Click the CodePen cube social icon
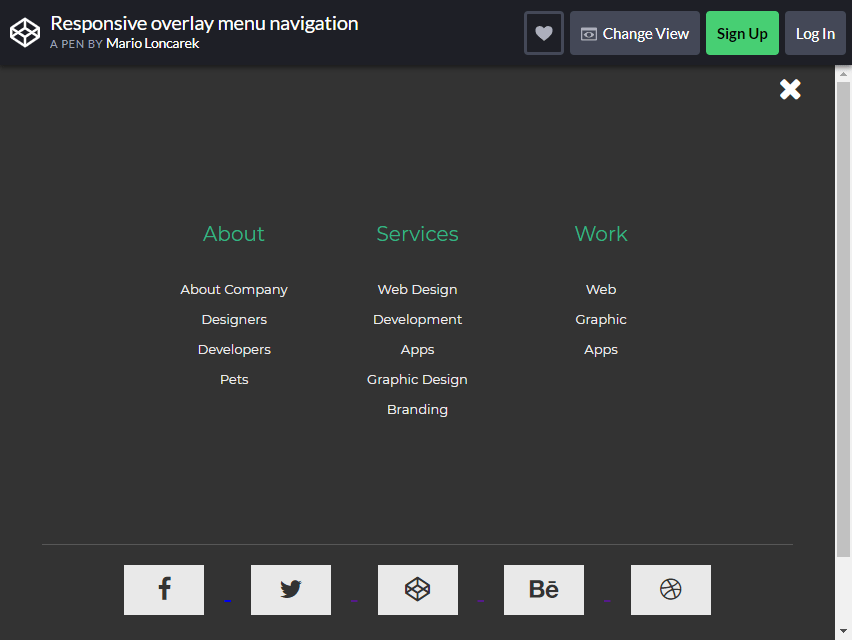The width and height of the screenshot is (852, 640). click(417, 590)
